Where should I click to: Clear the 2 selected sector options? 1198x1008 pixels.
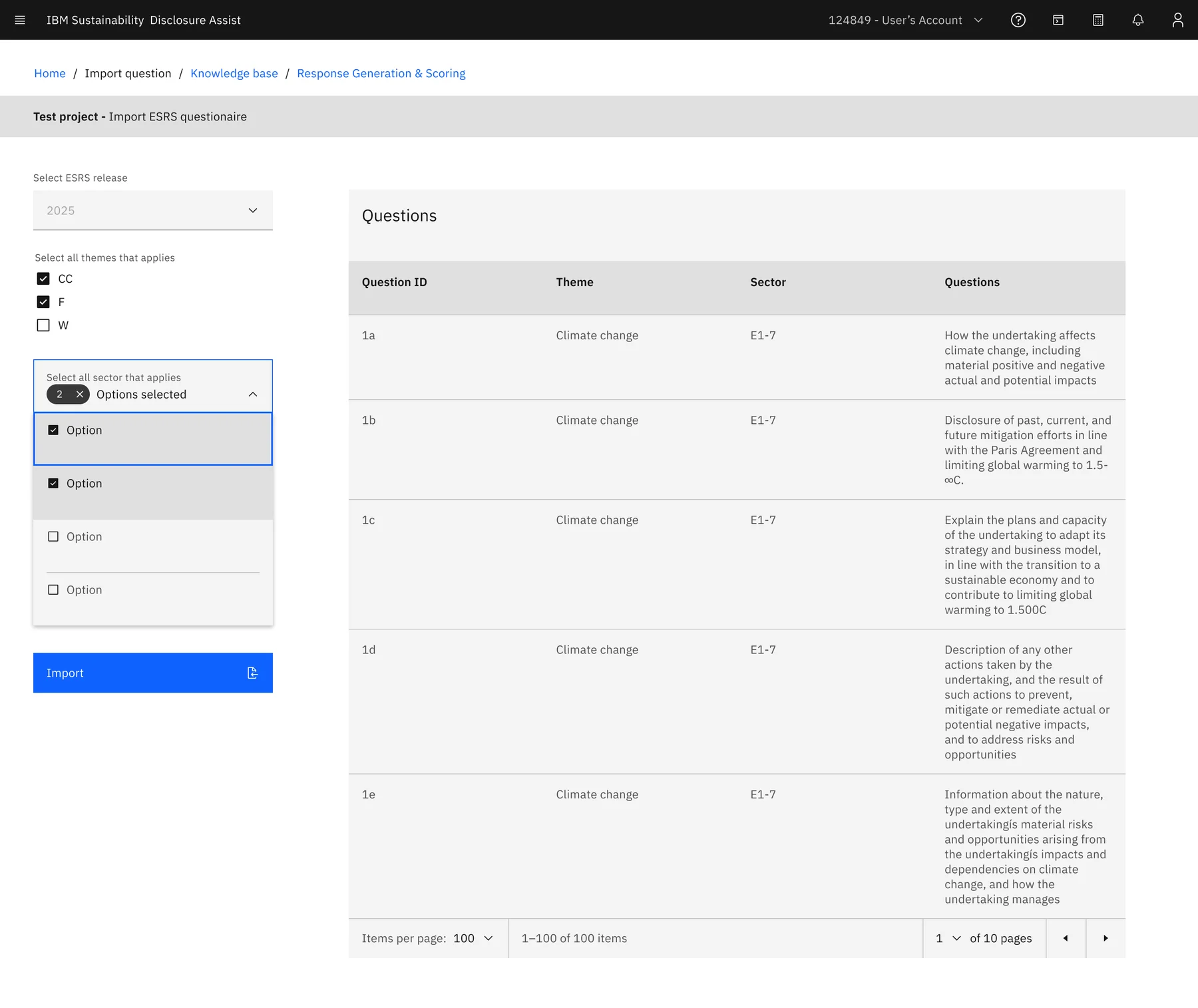pyautogui.click(x=80, y=395)
